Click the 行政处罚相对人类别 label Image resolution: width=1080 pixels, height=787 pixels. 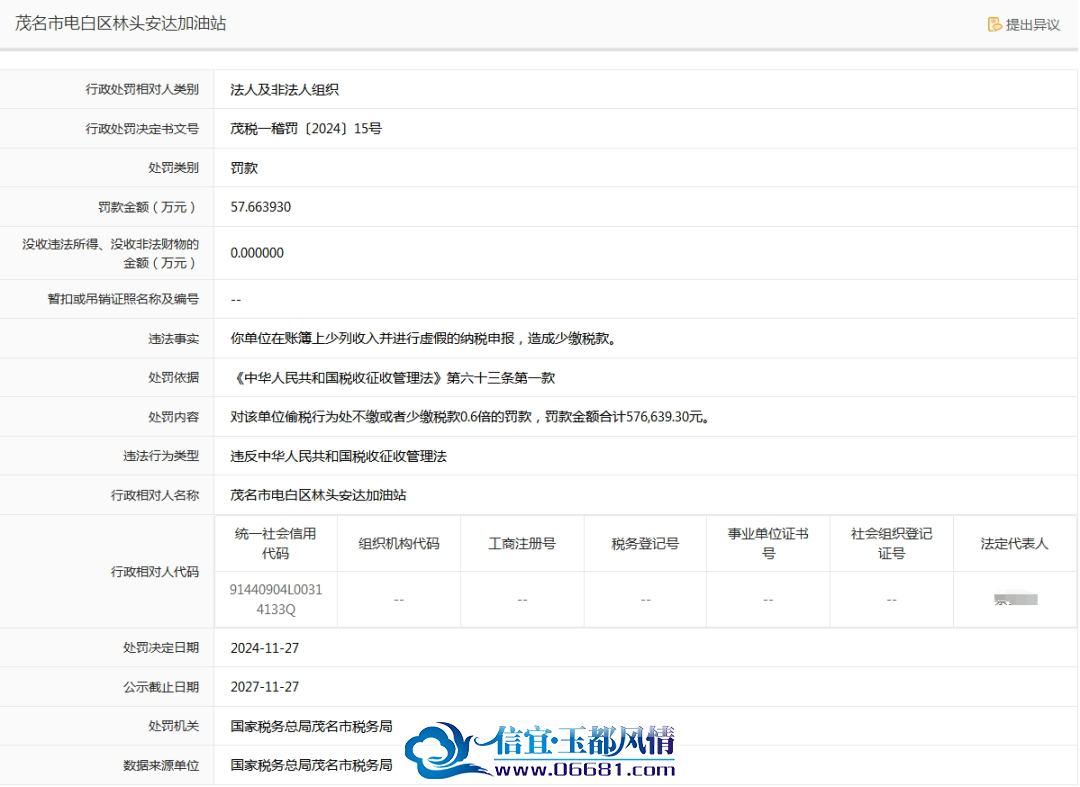(x=142, y=89)
